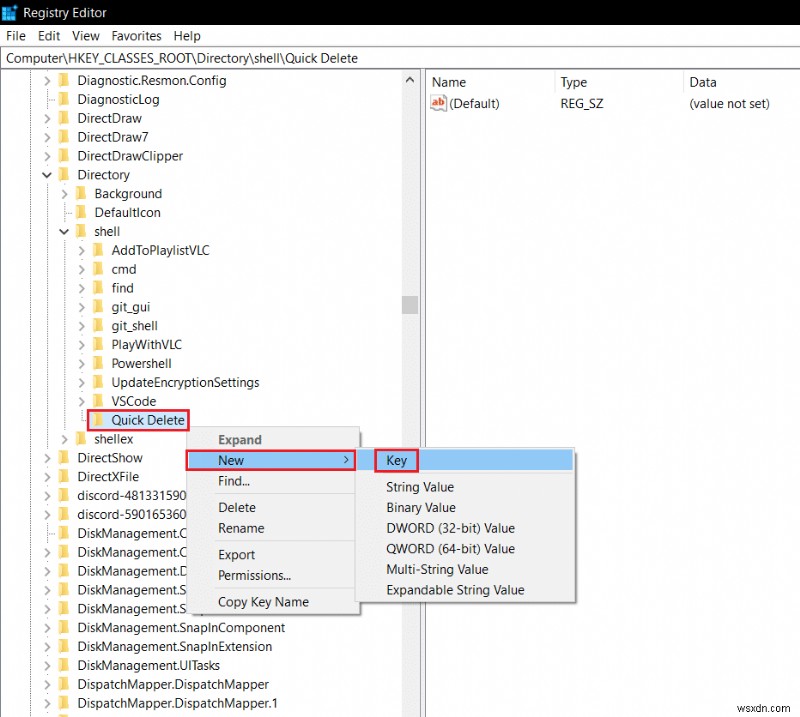This screenshot has width=800, height=717.
Task: Click the shell folder icon under Directory
Action: click(x=82, y=231)
